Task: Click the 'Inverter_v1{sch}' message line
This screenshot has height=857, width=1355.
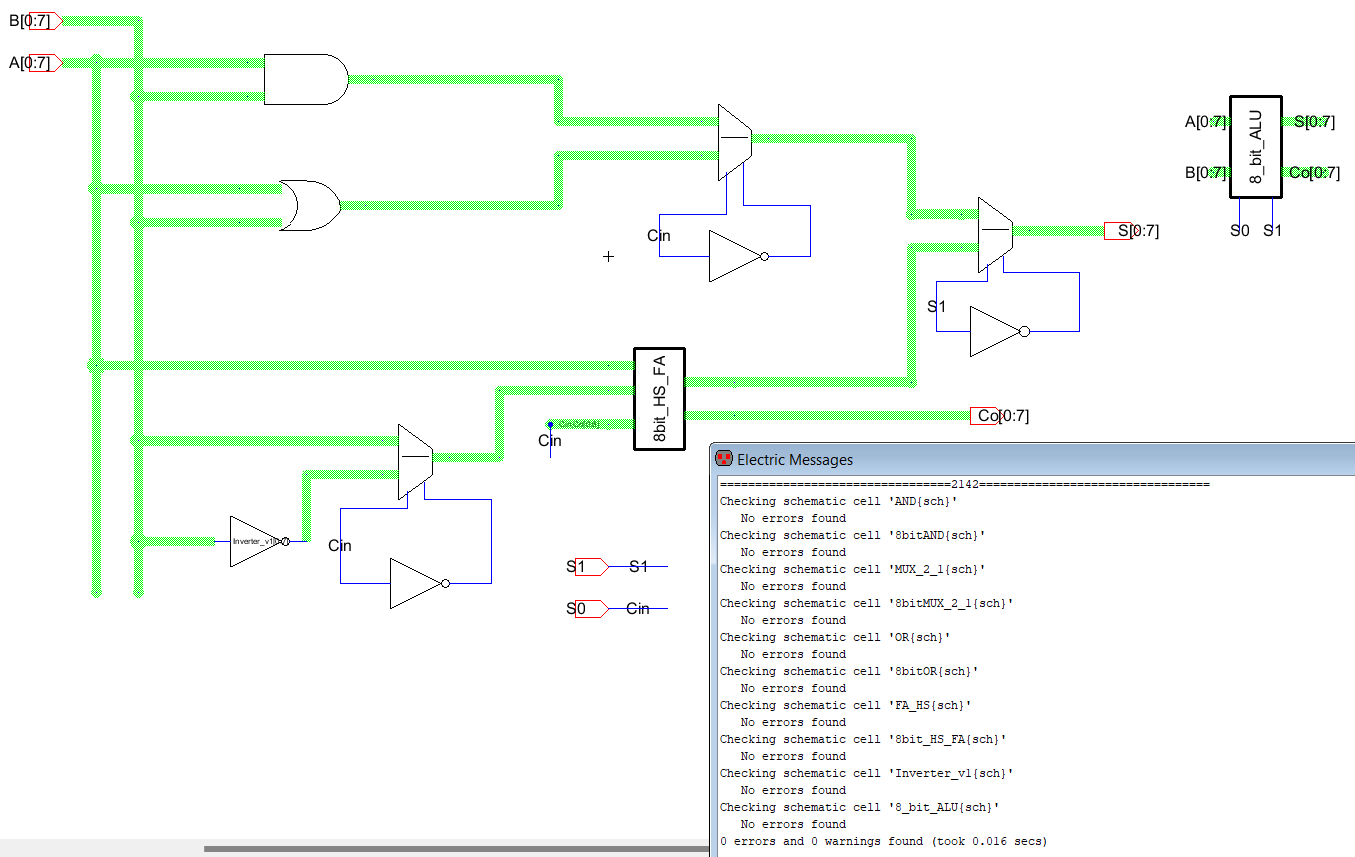Action: pyautogui.click(x=866, y=773)
